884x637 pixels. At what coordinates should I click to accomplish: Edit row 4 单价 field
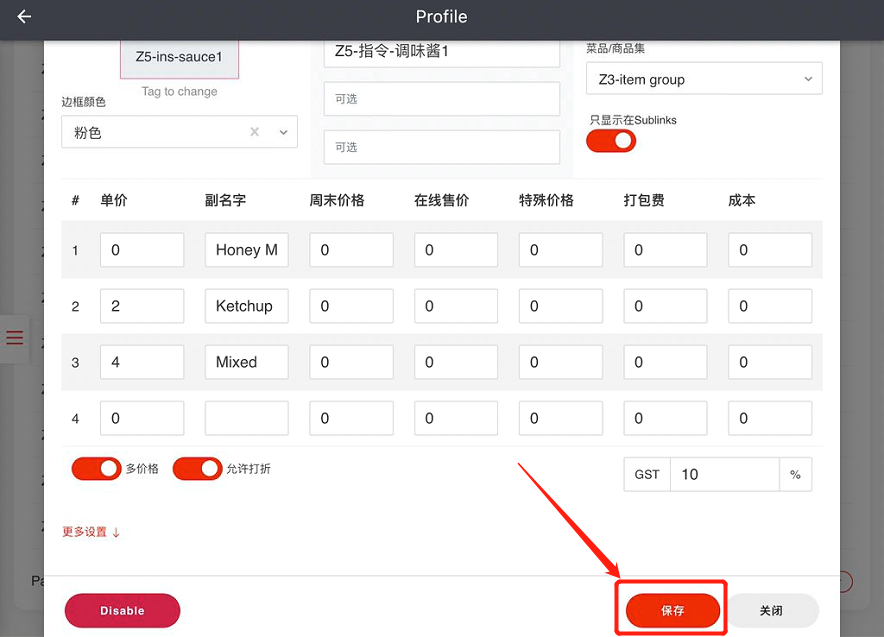click(142, 418)
